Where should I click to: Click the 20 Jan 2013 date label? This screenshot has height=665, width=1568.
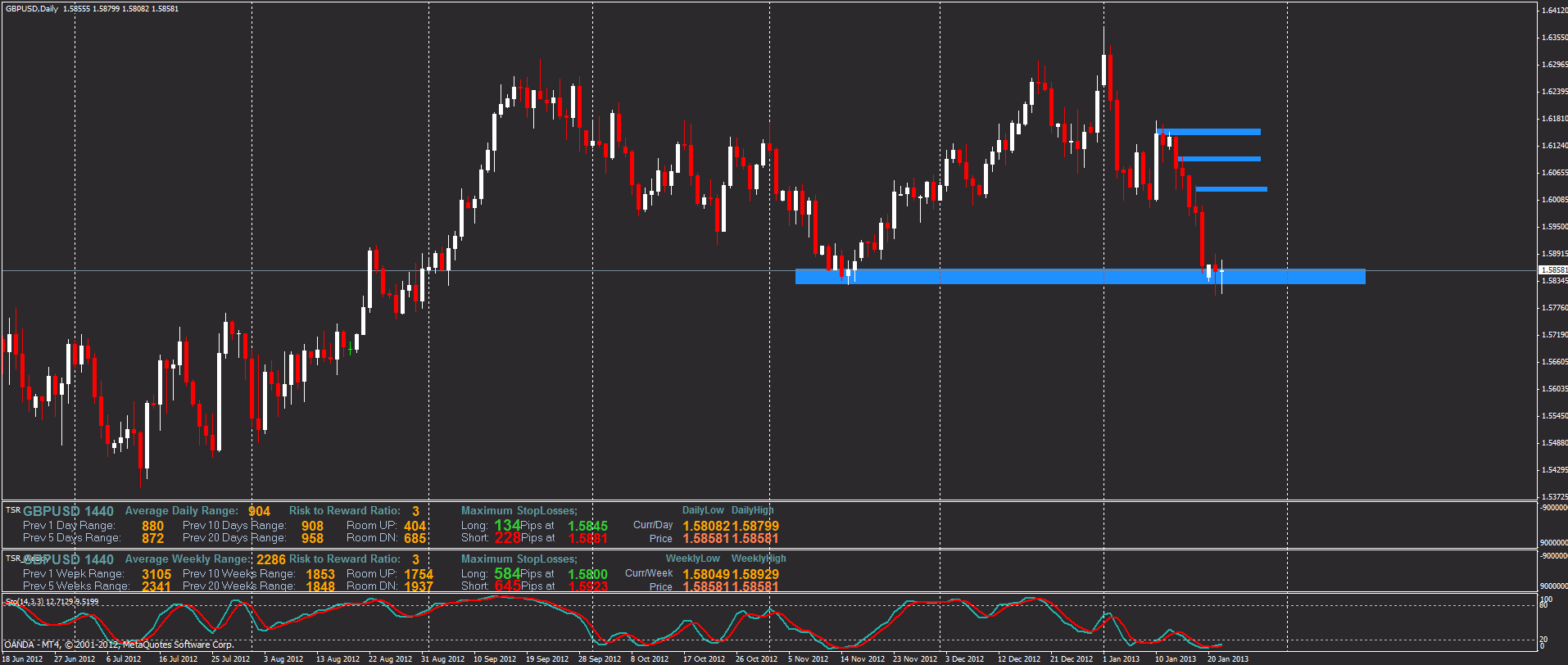point(1227,659)
